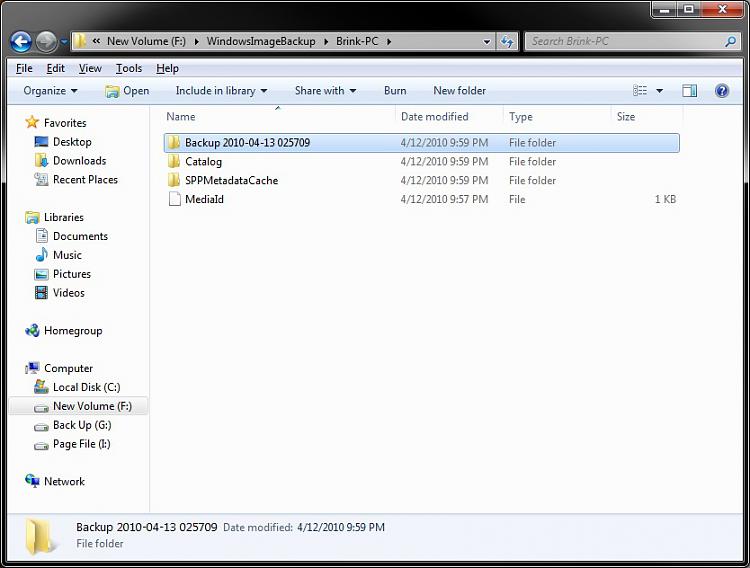Navigate to New Volume (F:) in address bar
The image size is (750, 568).
pyautogui.click(x=146, y=41)
